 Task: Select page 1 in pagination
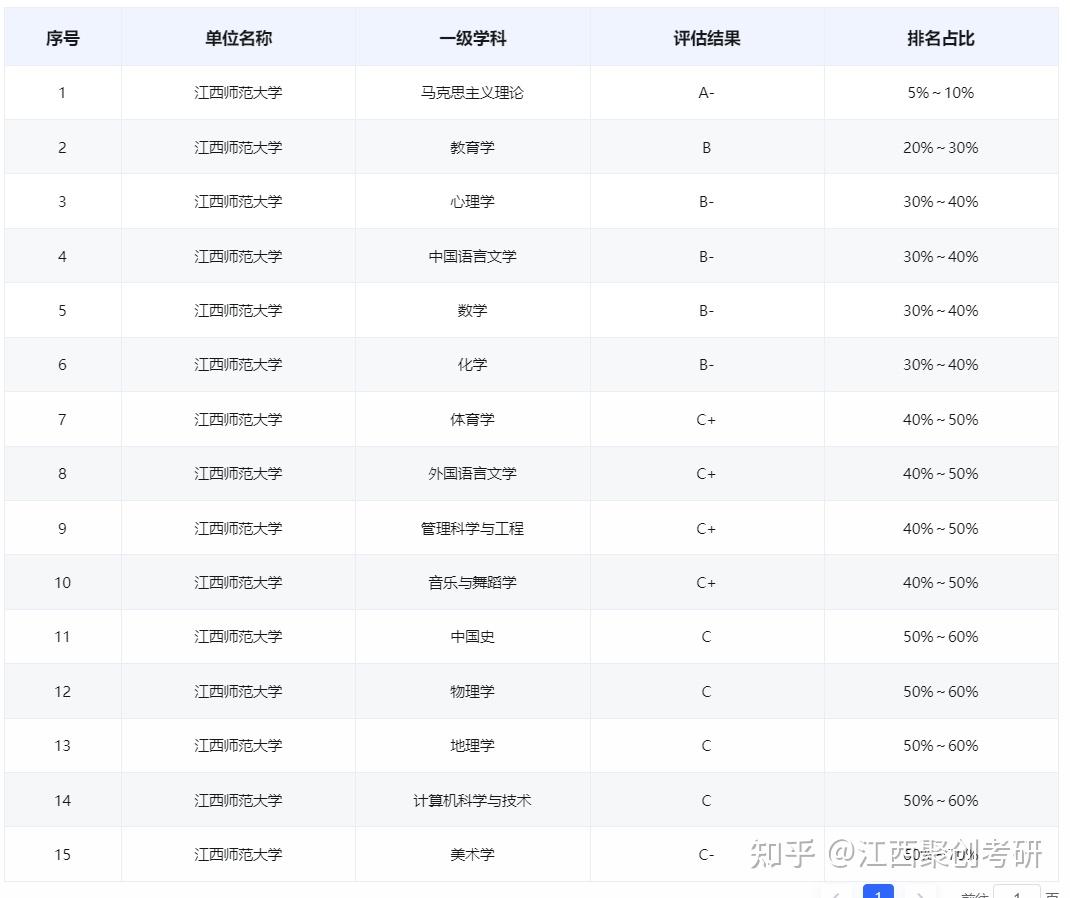[x=878, y=893]
